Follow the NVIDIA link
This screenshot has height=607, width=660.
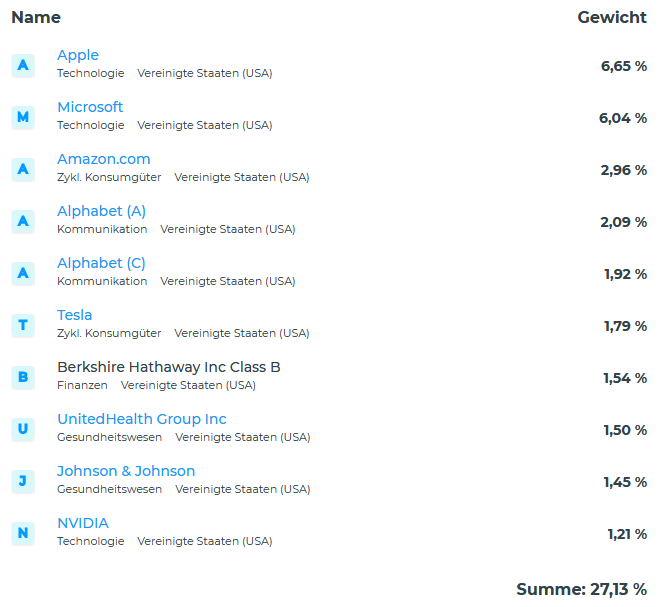[x=83, y=523]
